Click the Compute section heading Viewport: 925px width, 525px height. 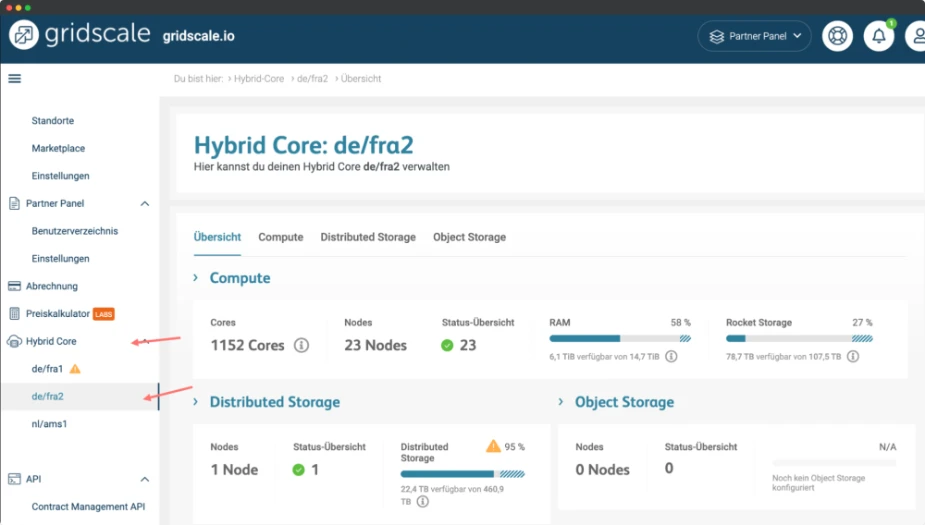pyautogui.click(x=240, y=278)
